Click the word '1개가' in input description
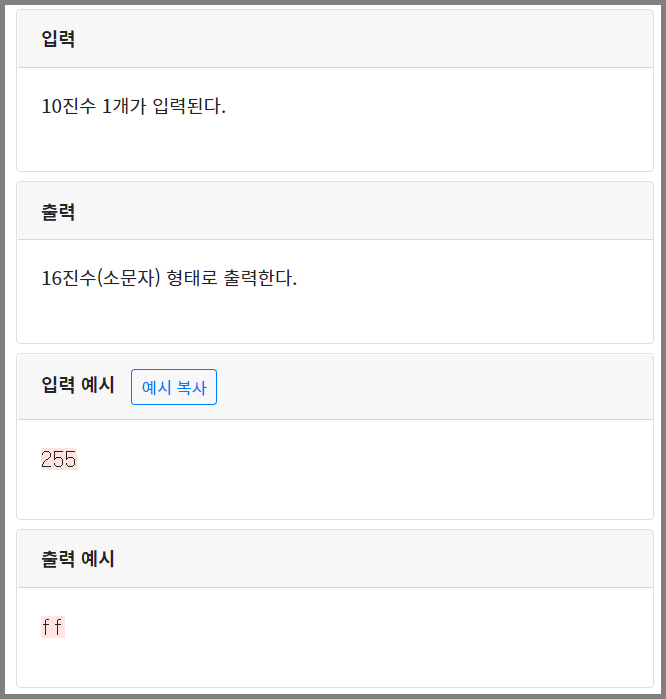666x699 pixels. 124,106
